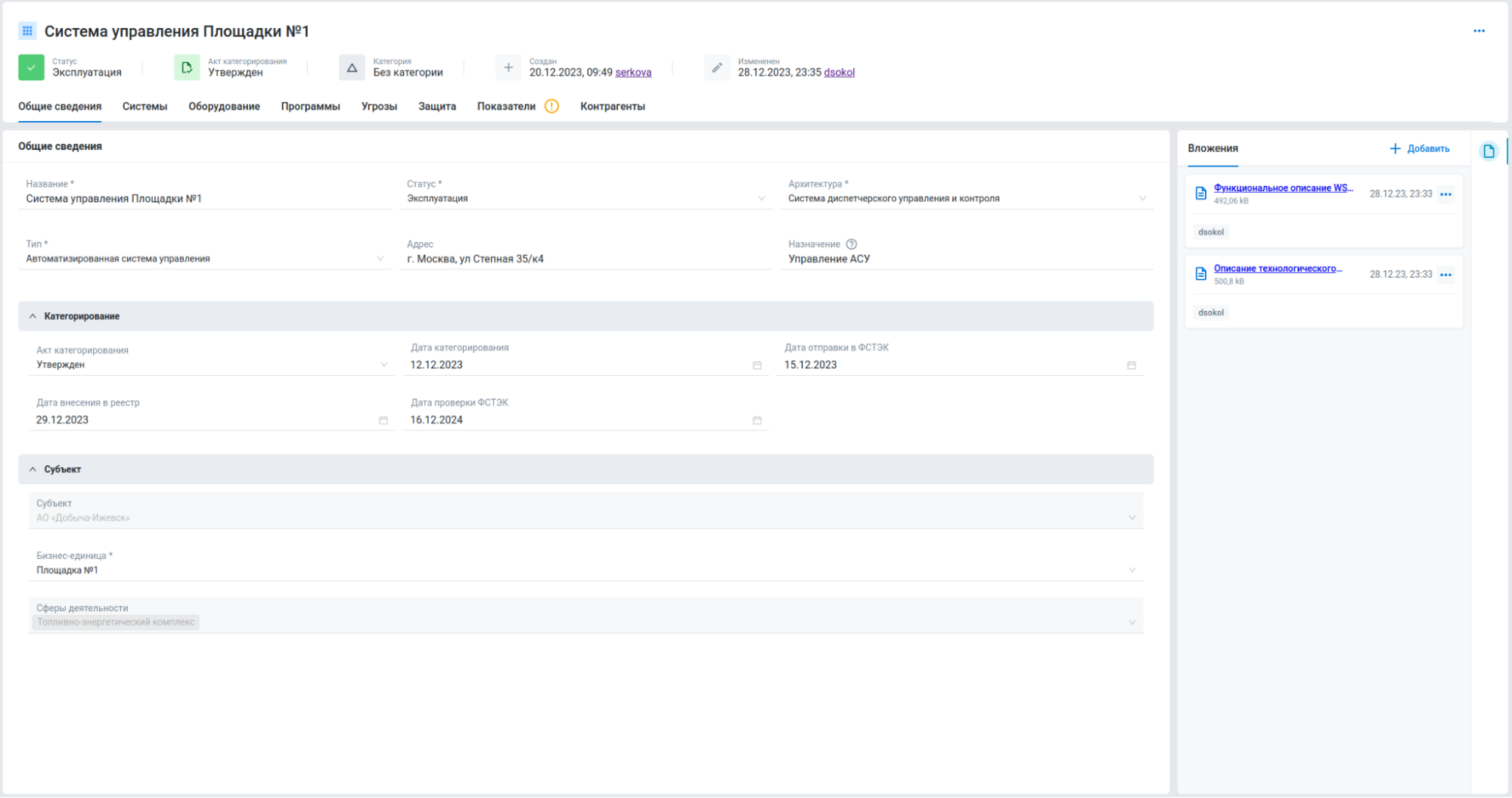
Task: Go to the Защита tab
Action: [x=437, y=107]
